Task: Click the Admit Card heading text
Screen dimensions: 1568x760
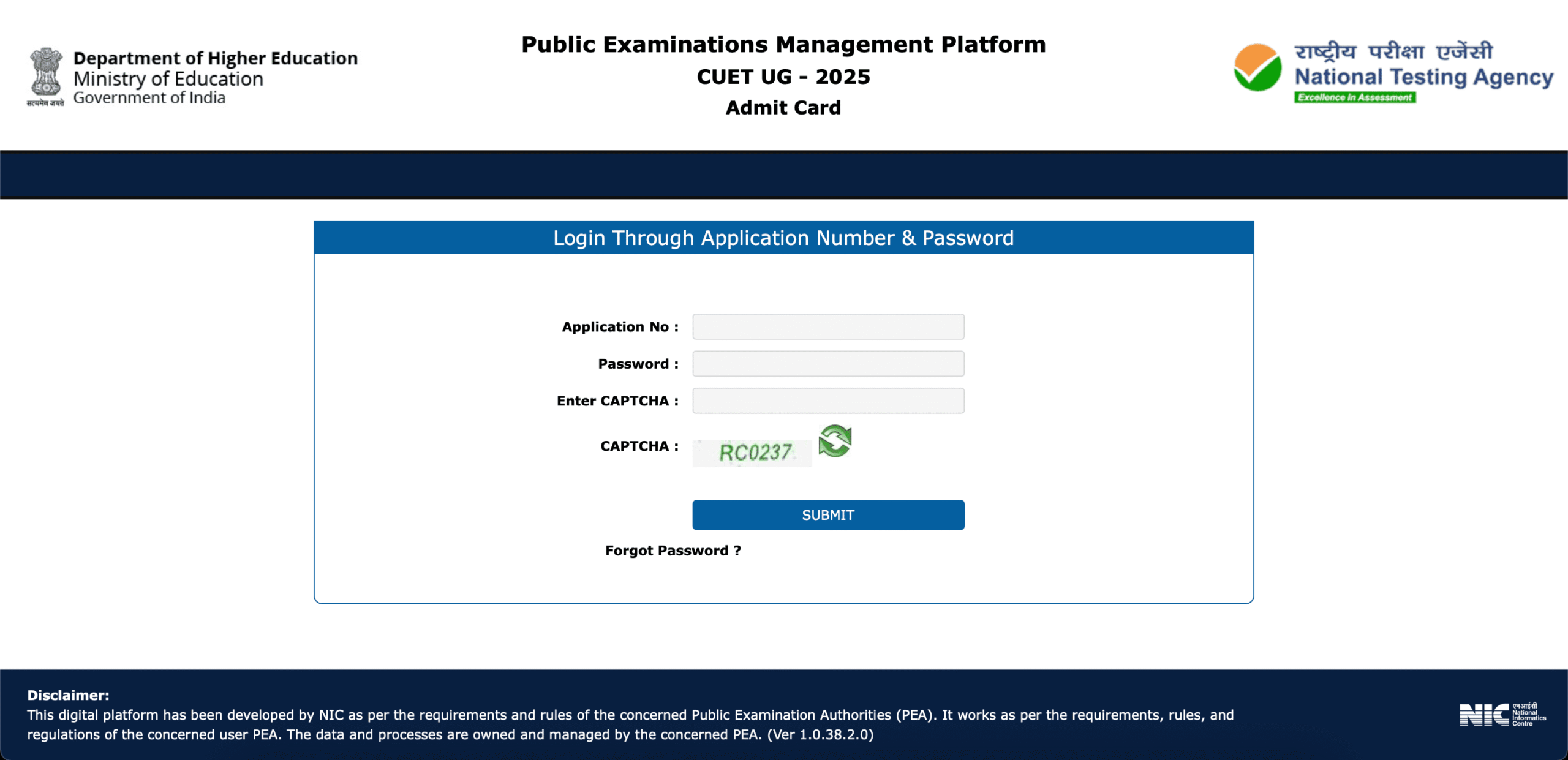Action: coord(783,108)
